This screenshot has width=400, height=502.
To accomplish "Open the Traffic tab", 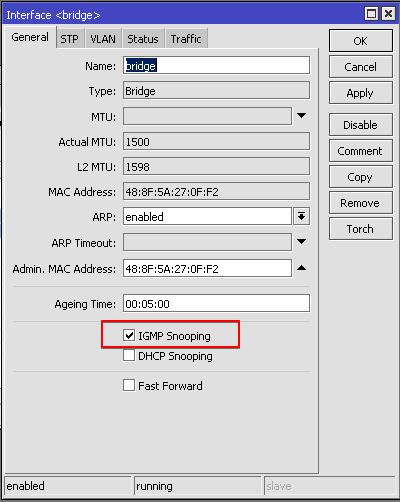I will click(186, 39).
